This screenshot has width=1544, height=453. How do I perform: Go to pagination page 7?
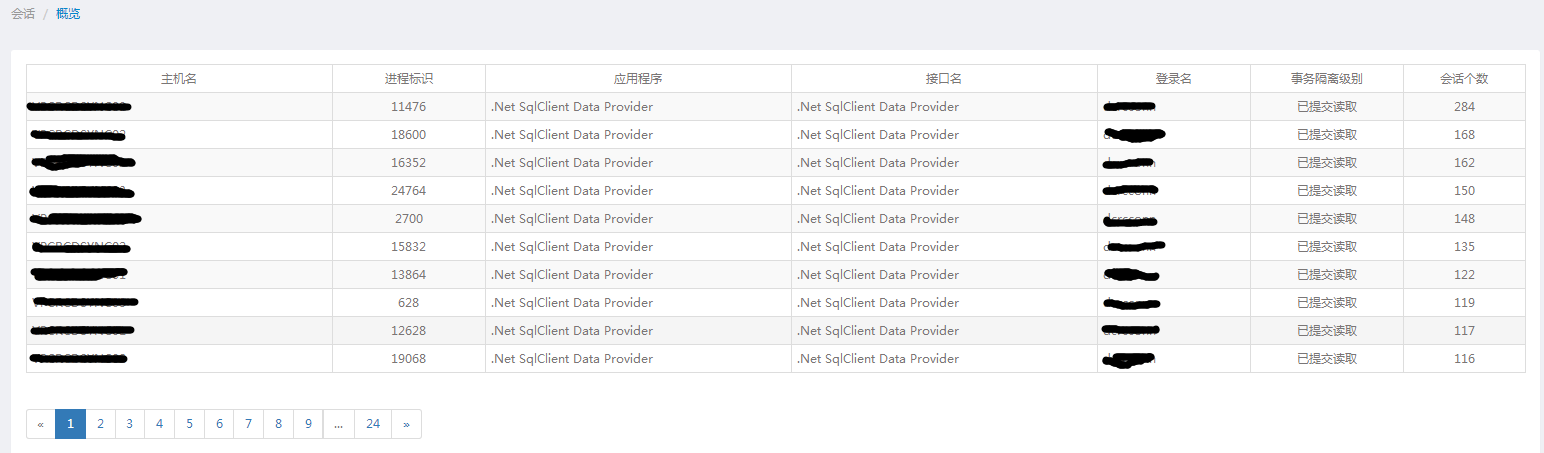249,424
